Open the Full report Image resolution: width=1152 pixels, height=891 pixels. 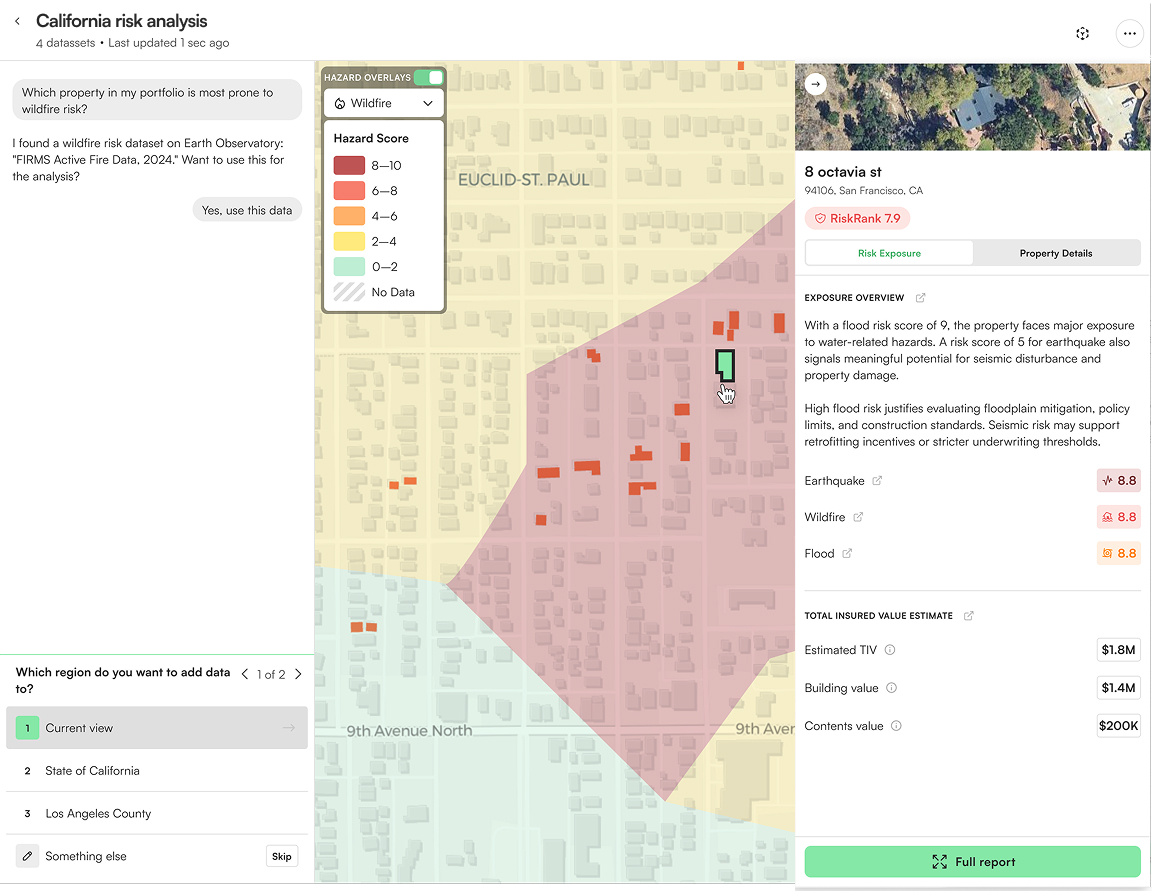(973, 862)
